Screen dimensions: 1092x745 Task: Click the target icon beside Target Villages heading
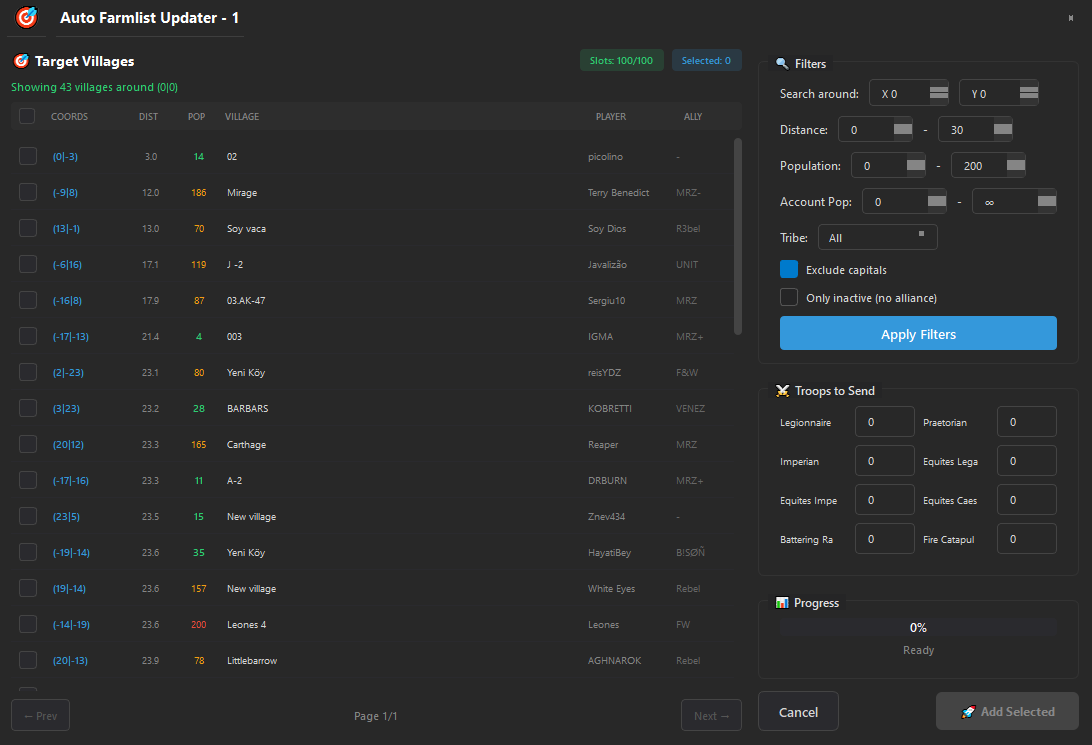[21, 61]
